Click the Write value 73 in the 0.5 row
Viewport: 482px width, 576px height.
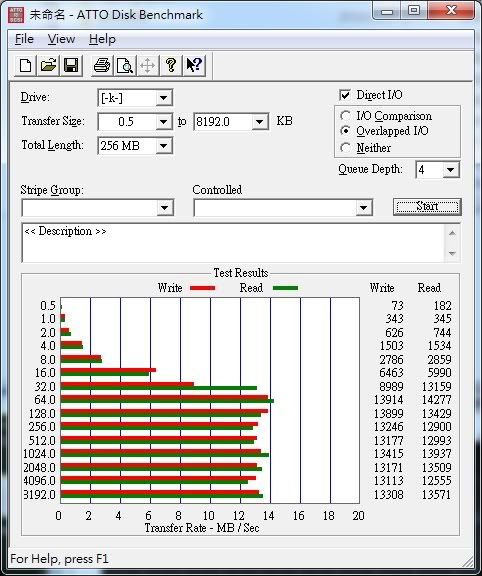click(x=397, y=306)
